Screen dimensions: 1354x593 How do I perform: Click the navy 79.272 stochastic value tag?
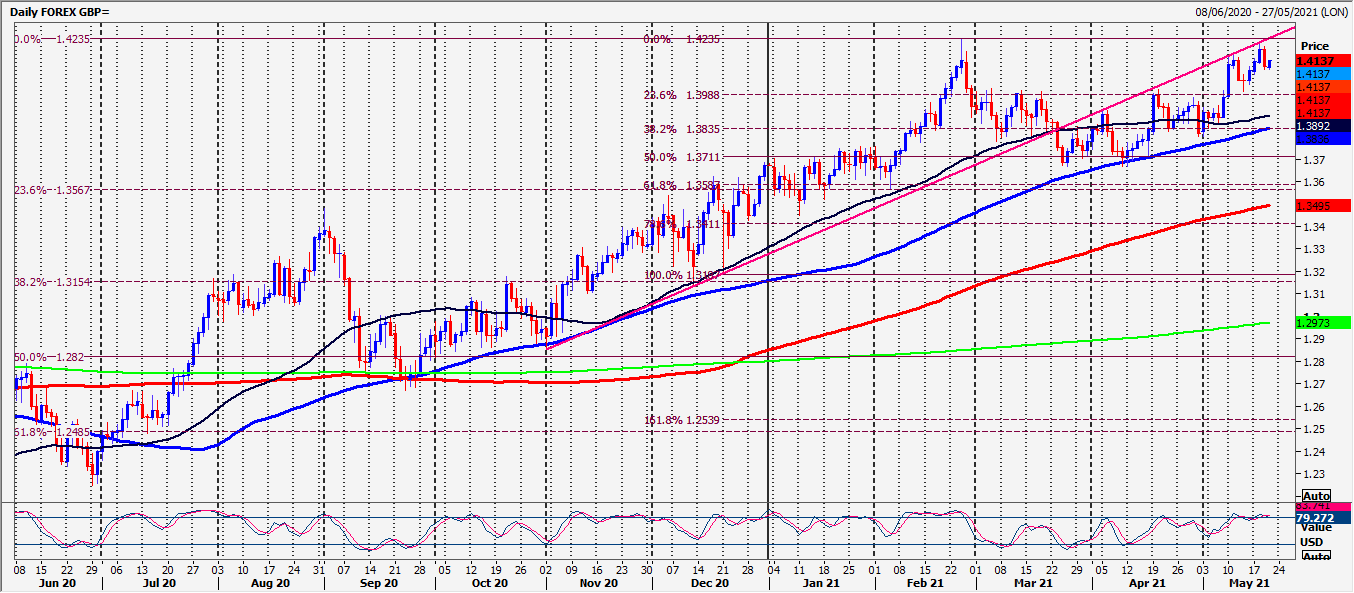1316,518
